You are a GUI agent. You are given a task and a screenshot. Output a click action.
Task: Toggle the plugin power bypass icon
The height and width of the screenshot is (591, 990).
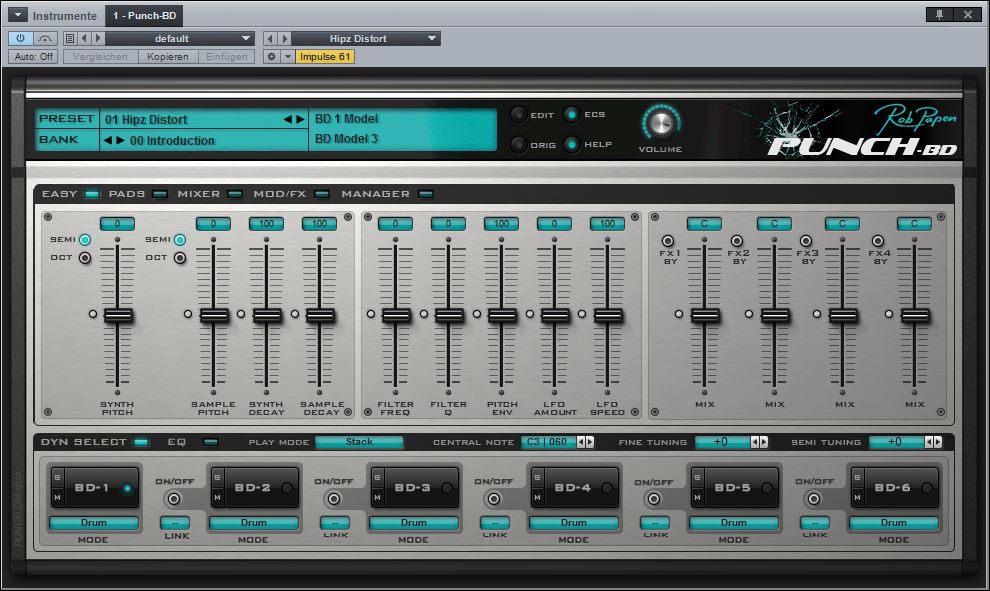coord(20,39)
